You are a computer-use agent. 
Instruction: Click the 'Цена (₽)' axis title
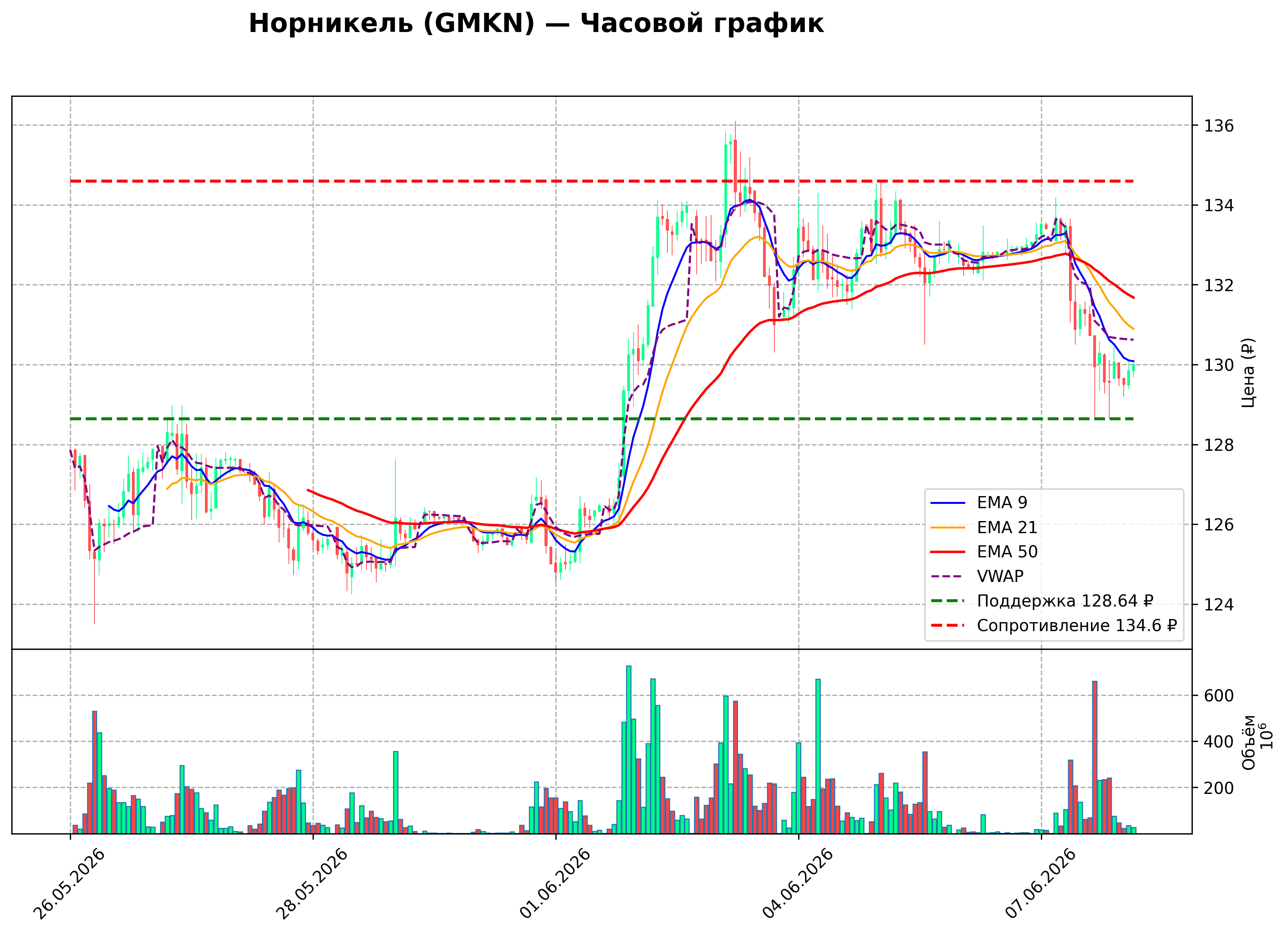click(1248, 372)
